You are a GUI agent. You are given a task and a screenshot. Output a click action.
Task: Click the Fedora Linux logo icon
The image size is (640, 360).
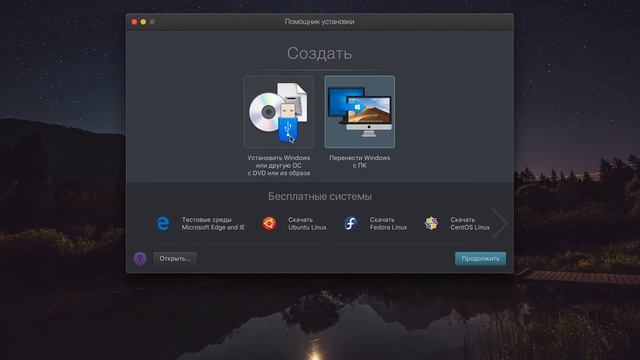(351, 223)
